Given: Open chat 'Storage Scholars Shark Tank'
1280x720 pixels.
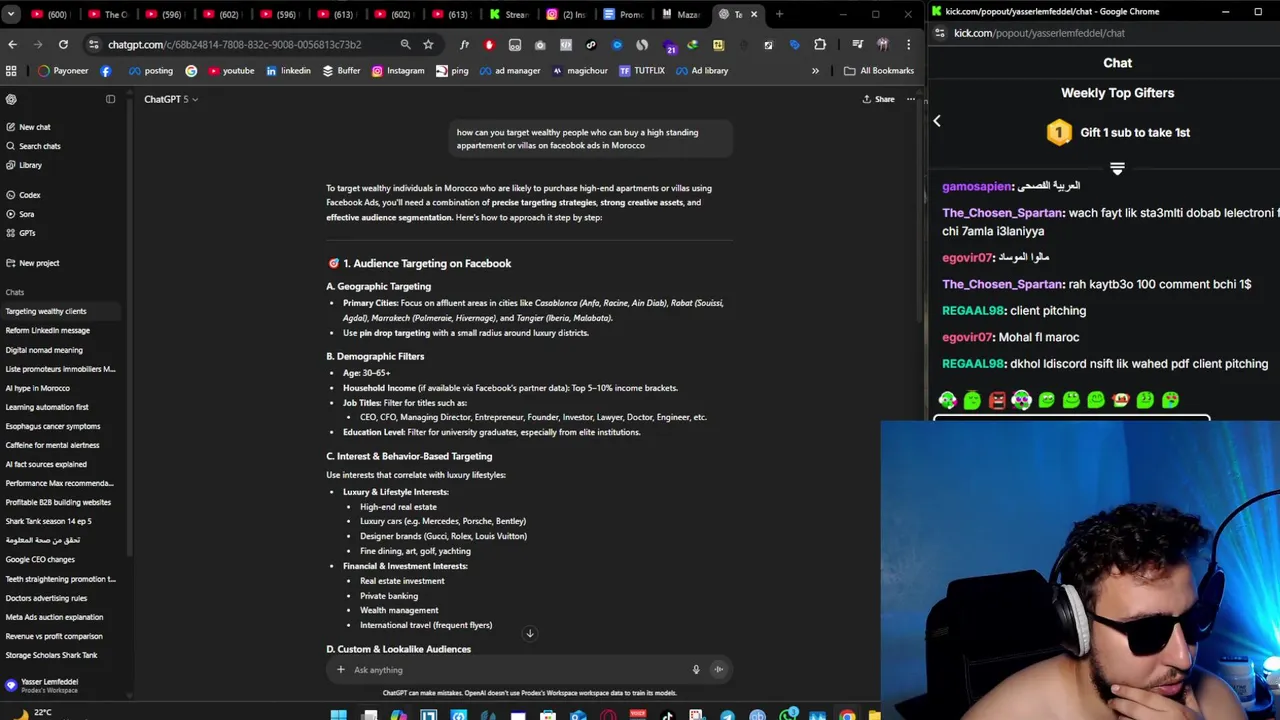Looking at the screenshot, I should click(51, 655).
